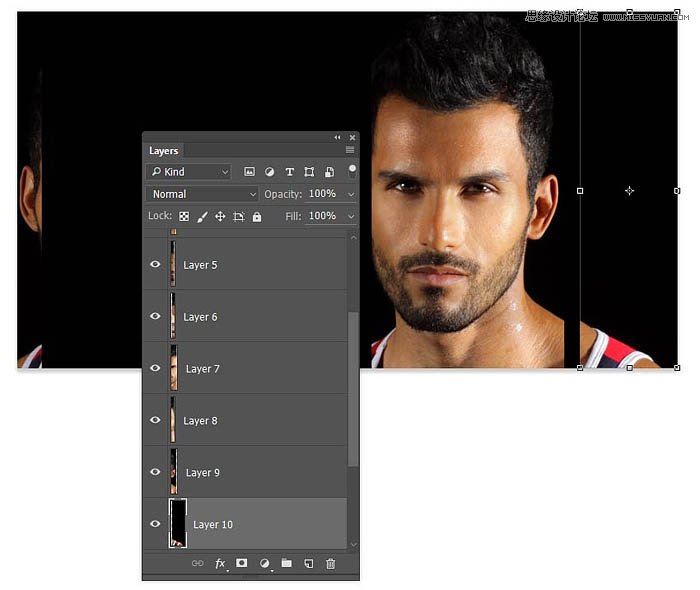Toggle visibility of Layer 7
Image resolution: width=700 pixels, height=590 pixels.
point(155,369)
